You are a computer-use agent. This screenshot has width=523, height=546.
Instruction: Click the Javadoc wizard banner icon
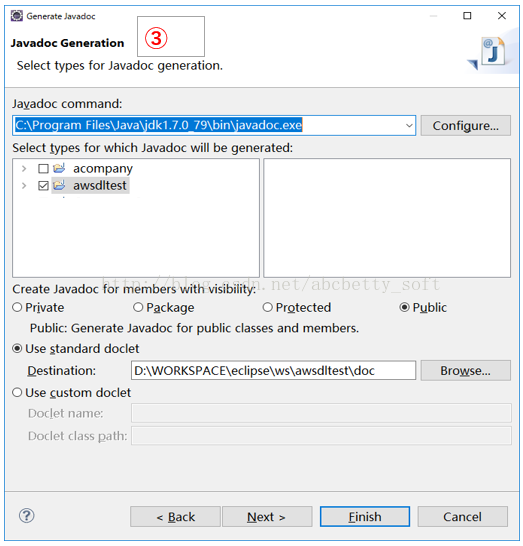489,53
